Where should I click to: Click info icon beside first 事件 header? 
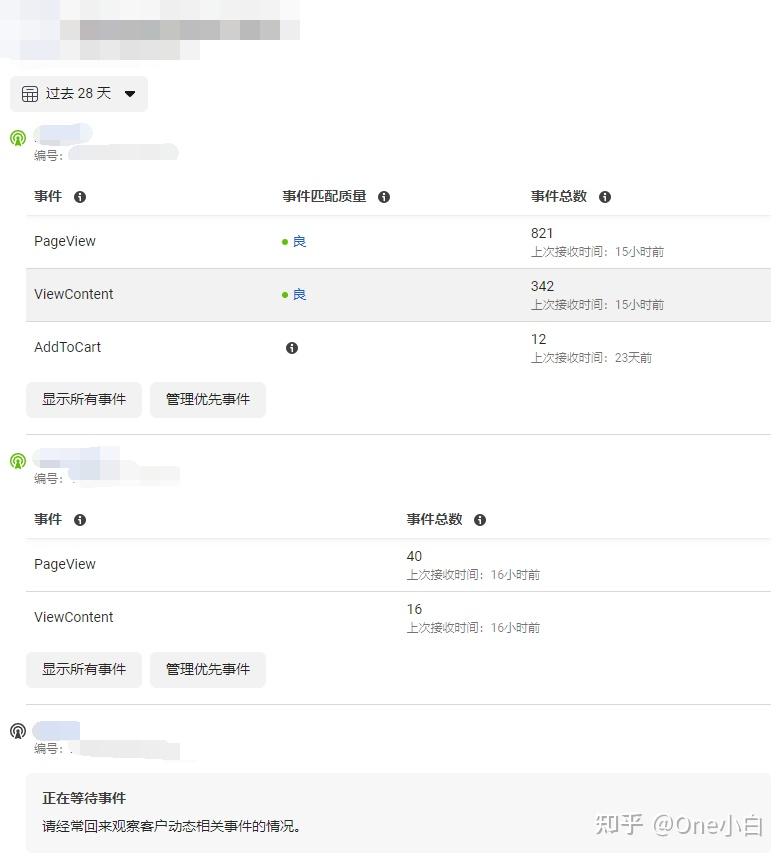point(80,197)
